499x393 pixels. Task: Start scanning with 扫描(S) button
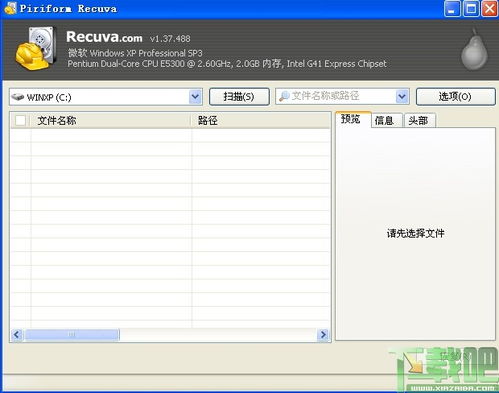tap(239, 97)
